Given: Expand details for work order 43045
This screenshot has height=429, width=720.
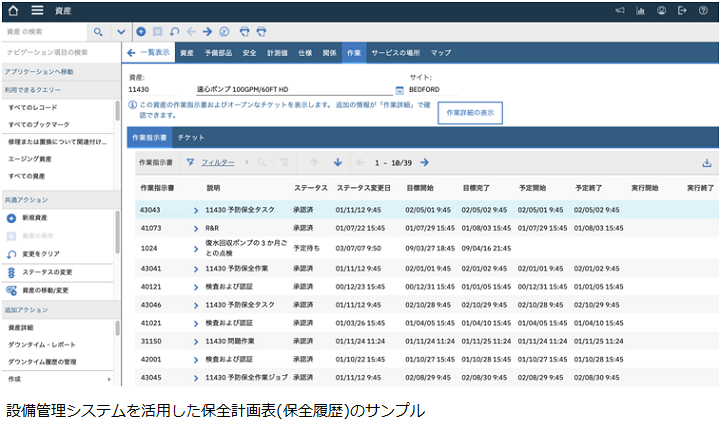Looking at the screenshot, I should coord(196,378).
